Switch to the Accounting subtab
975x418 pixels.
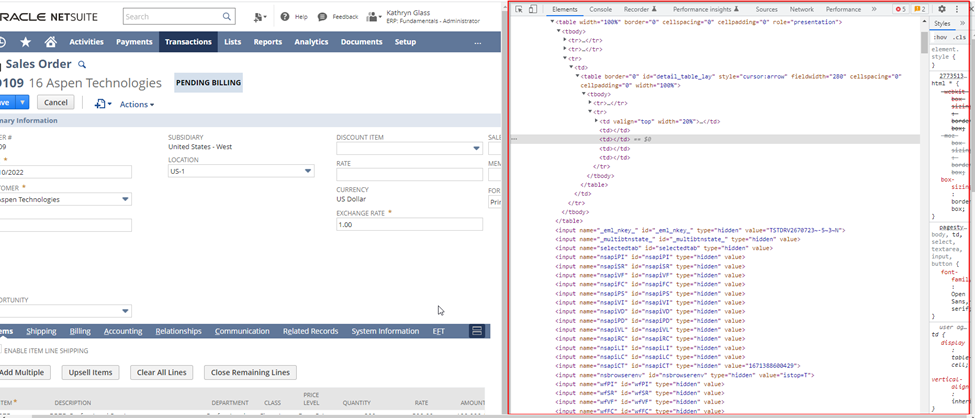[123, 331]
